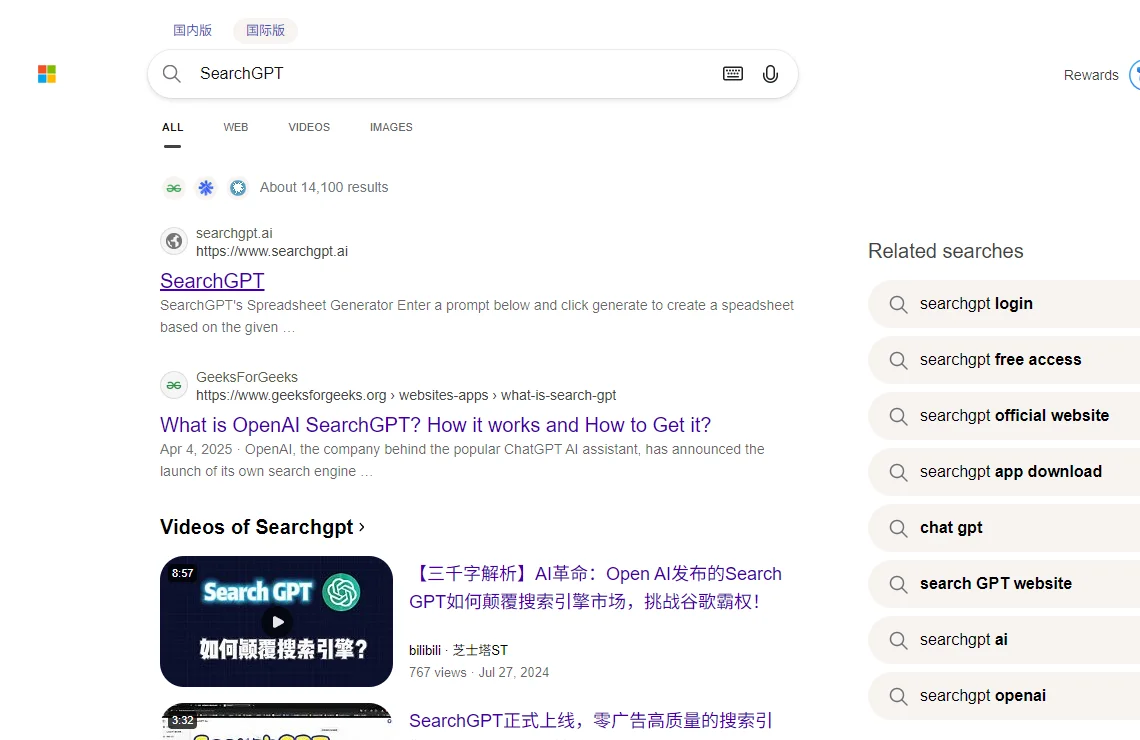Select the IMAGES results tab
This screenshot has height=740, width=1140.
391,127
